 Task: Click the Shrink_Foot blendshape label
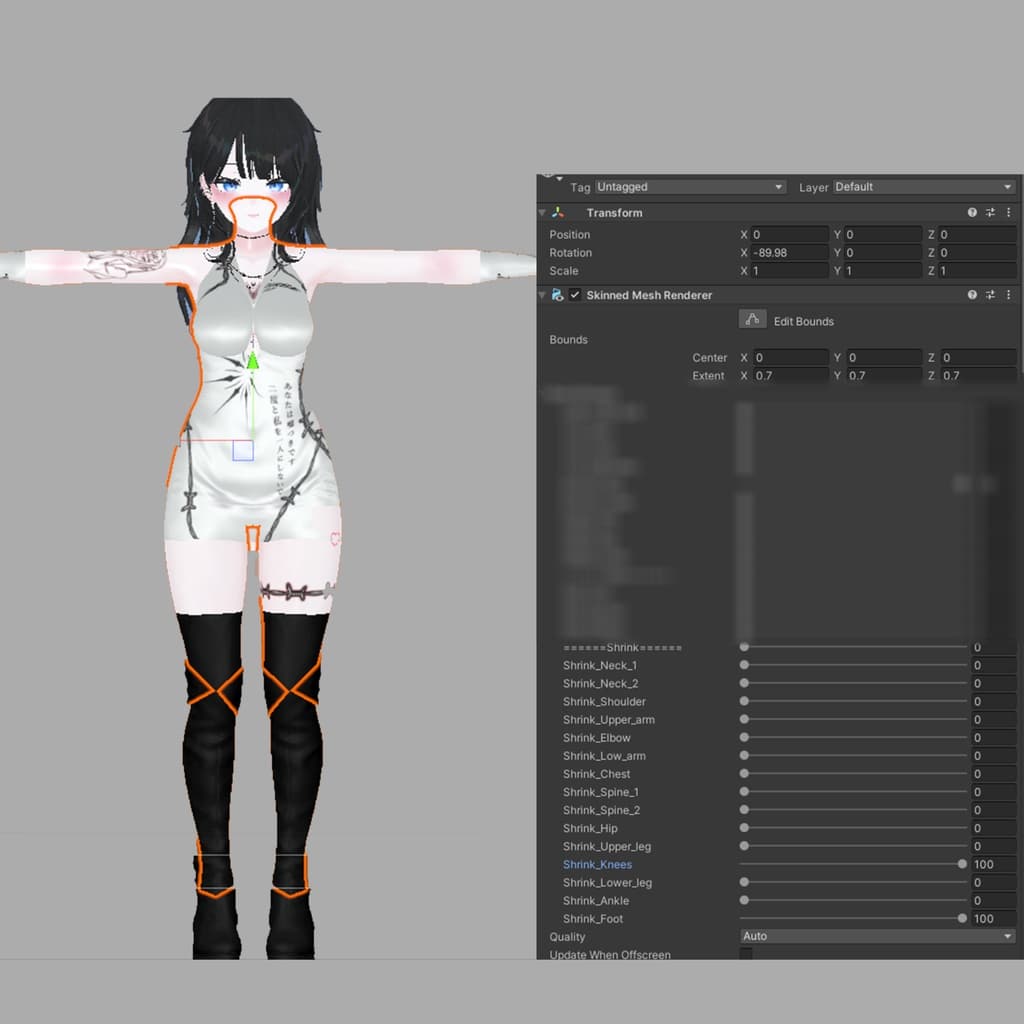[592, 918]
